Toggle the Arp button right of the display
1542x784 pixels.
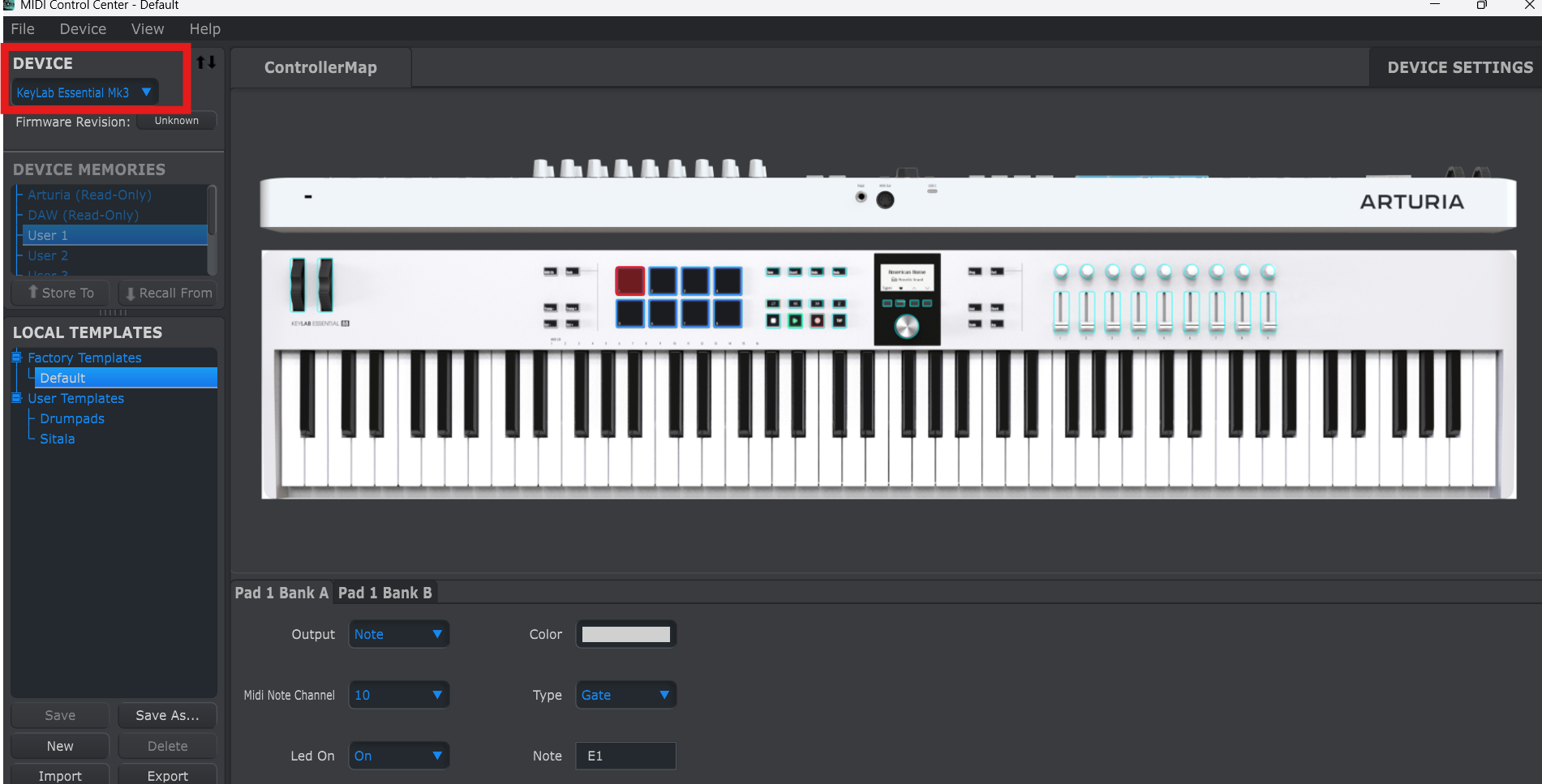point(997,323)
